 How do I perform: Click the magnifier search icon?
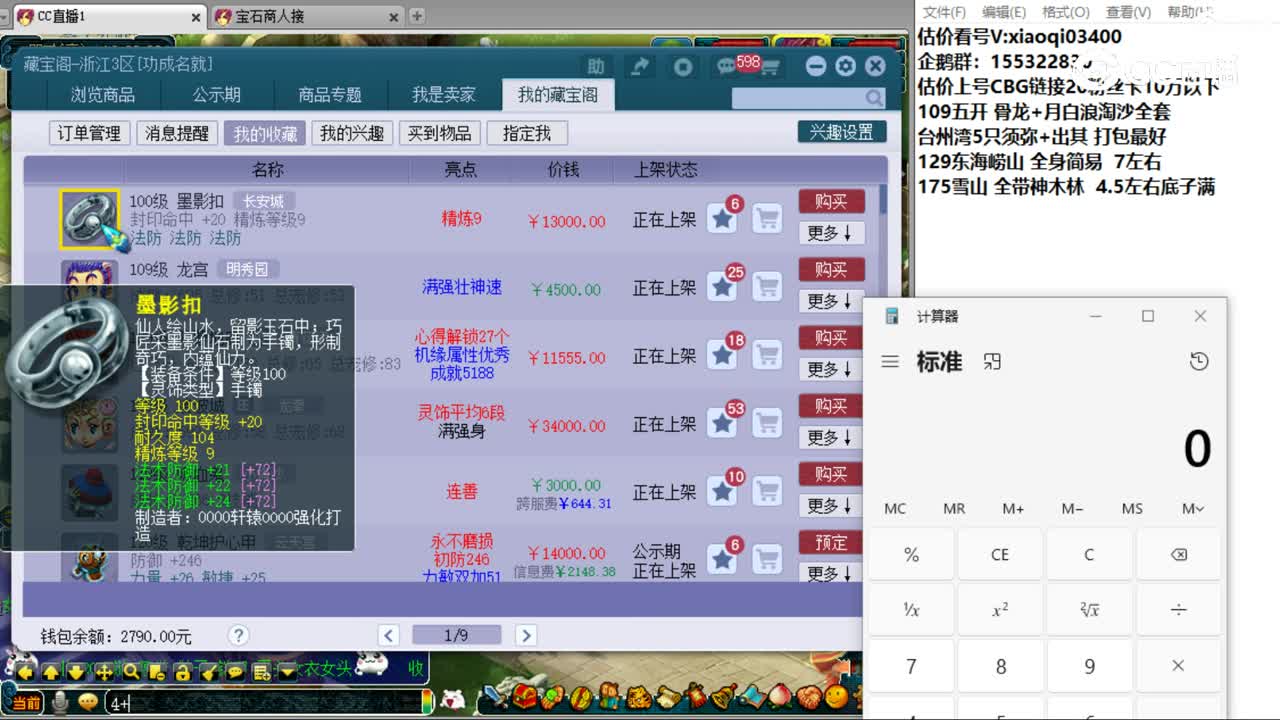click(872, 100)
